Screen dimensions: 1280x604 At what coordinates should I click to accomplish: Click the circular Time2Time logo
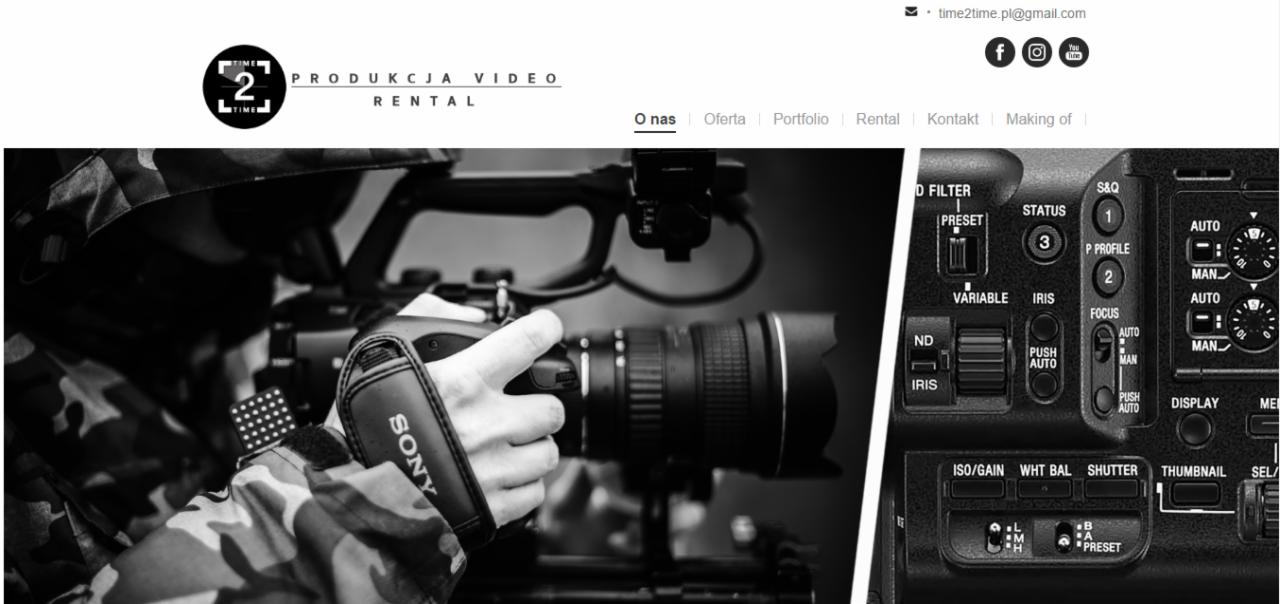click(245, 85)
